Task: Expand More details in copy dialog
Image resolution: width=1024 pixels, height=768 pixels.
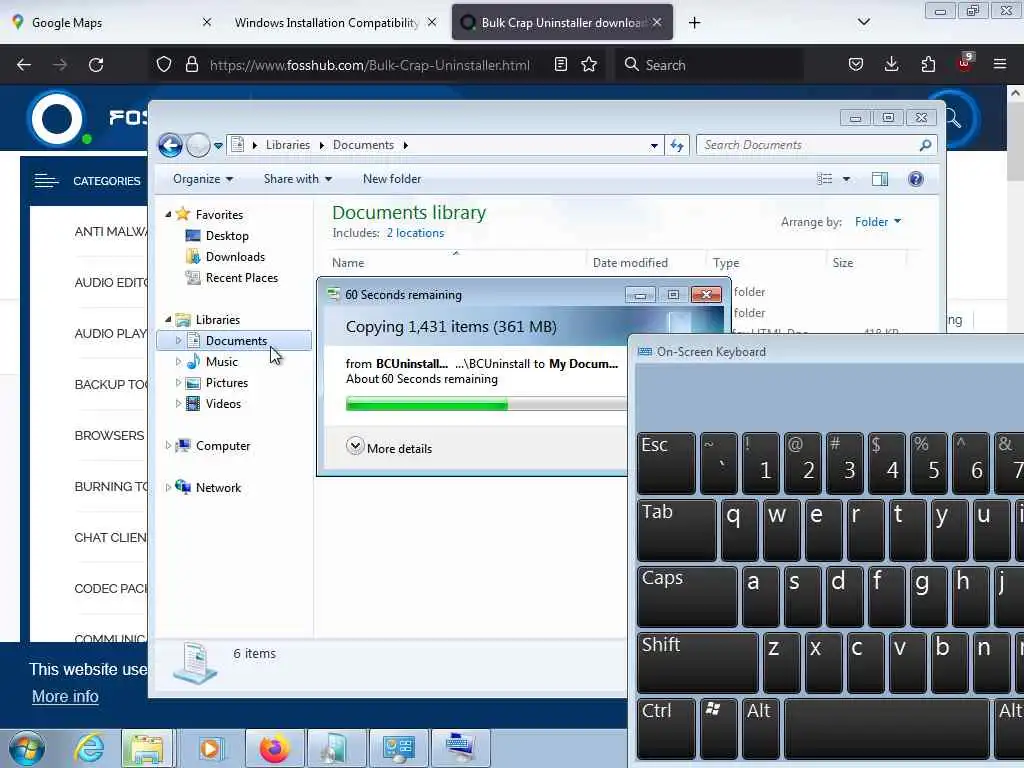Action: coord(390,448)
